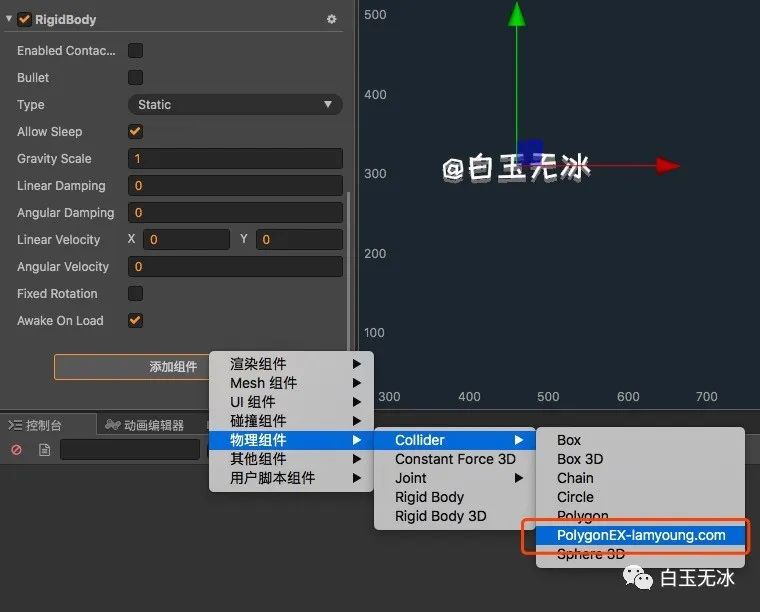Choose Constant Force 3D component
760x612 pixels.
point(455,459)
